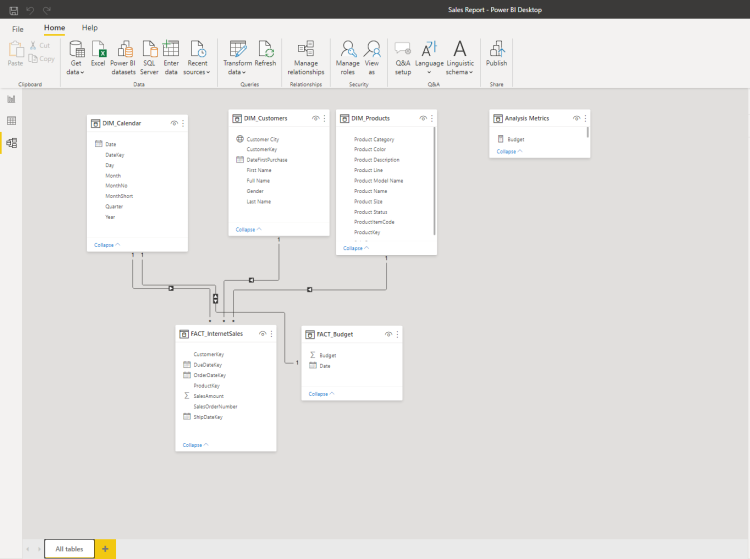Open Transform data dropdown
This screenshot has height=559, width=750.
pyautogui.click(x=237, y=57)
